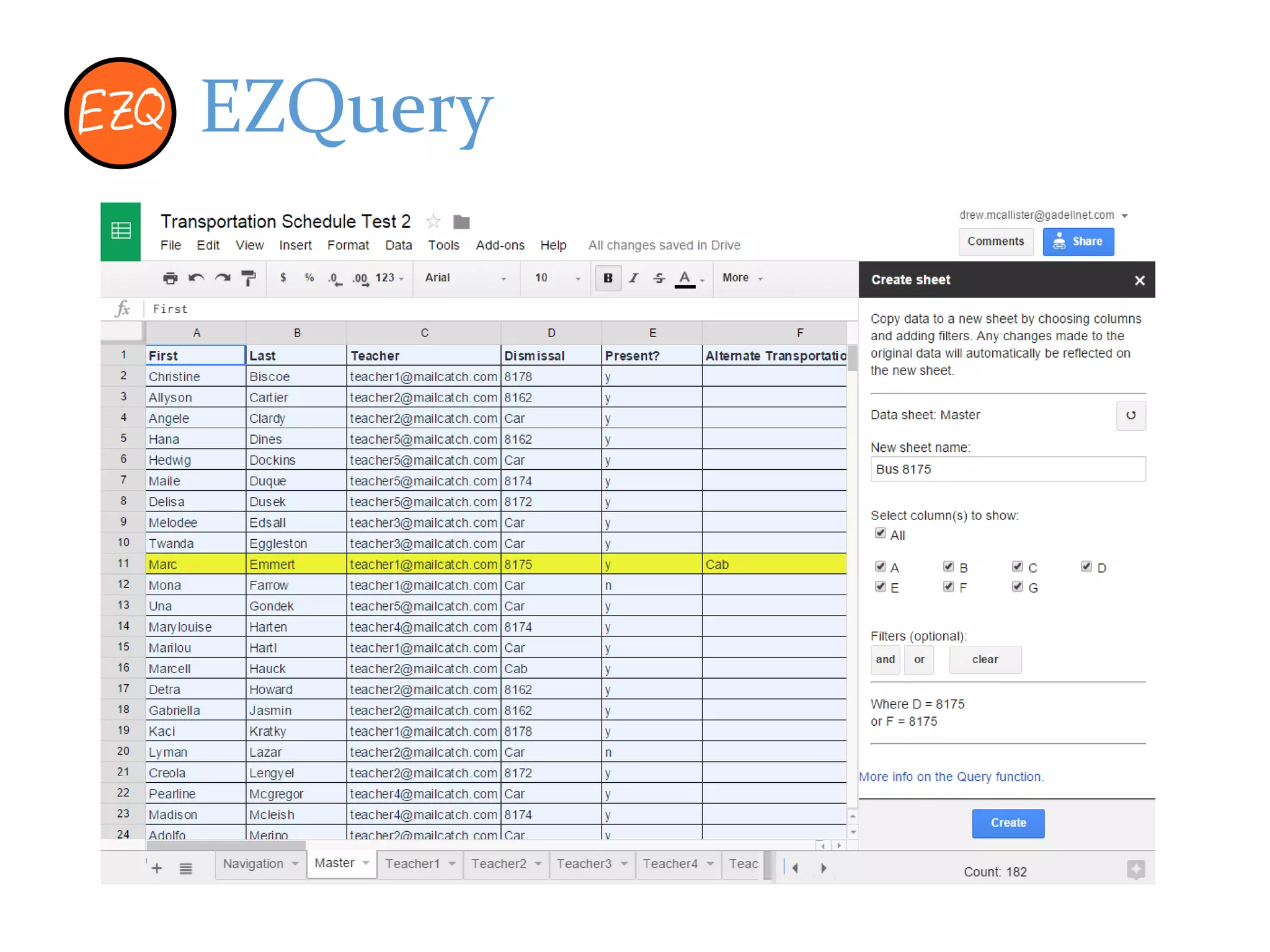Viewport: 1270px width, 952px height.
Task: Toggle strikethrough formatting
Action: 659,278
